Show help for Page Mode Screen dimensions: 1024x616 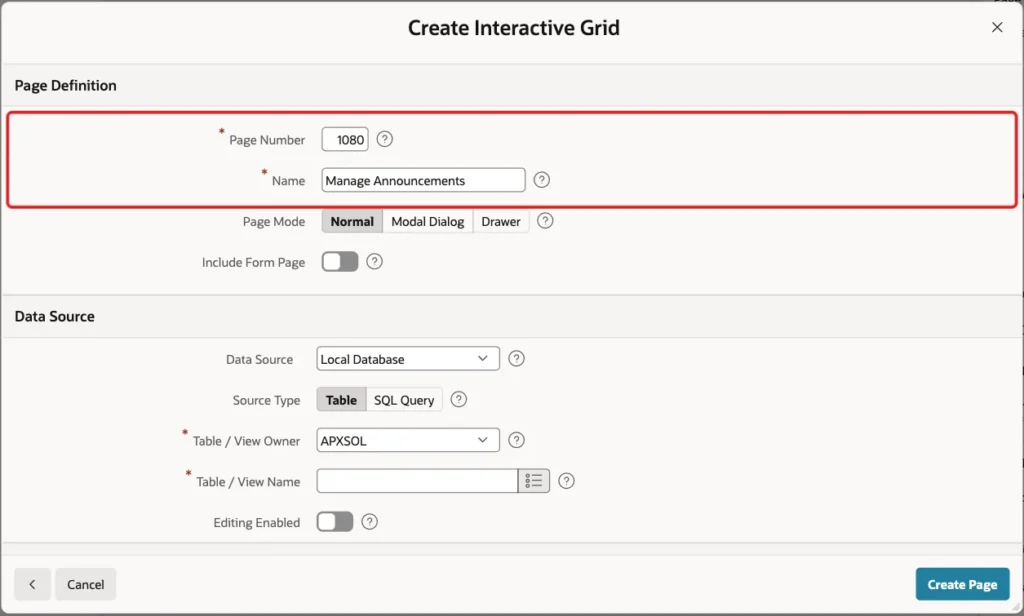(x=545, y=221)
